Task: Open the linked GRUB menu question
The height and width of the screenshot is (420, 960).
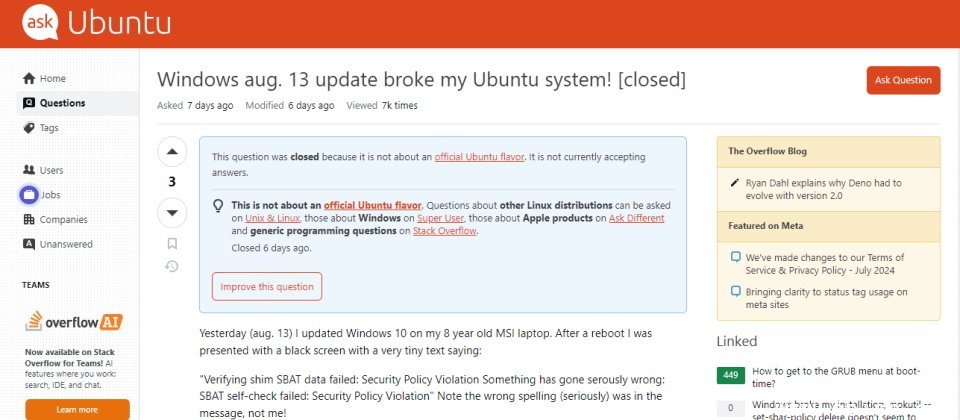Action: coord(836,377)
